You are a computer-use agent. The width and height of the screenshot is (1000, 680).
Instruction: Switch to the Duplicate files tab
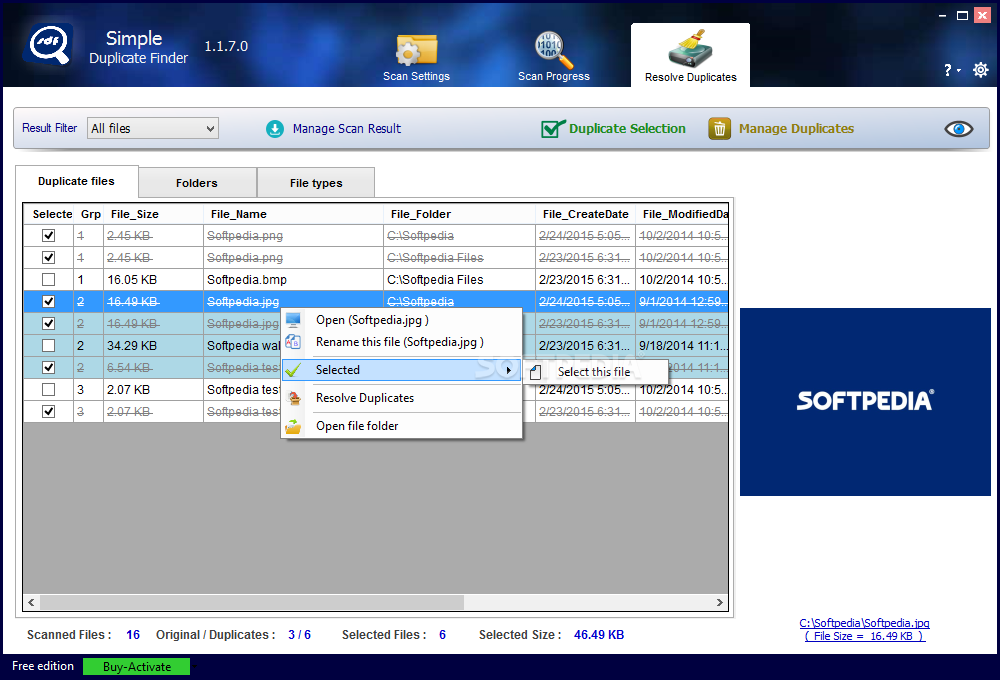(76, 181)
